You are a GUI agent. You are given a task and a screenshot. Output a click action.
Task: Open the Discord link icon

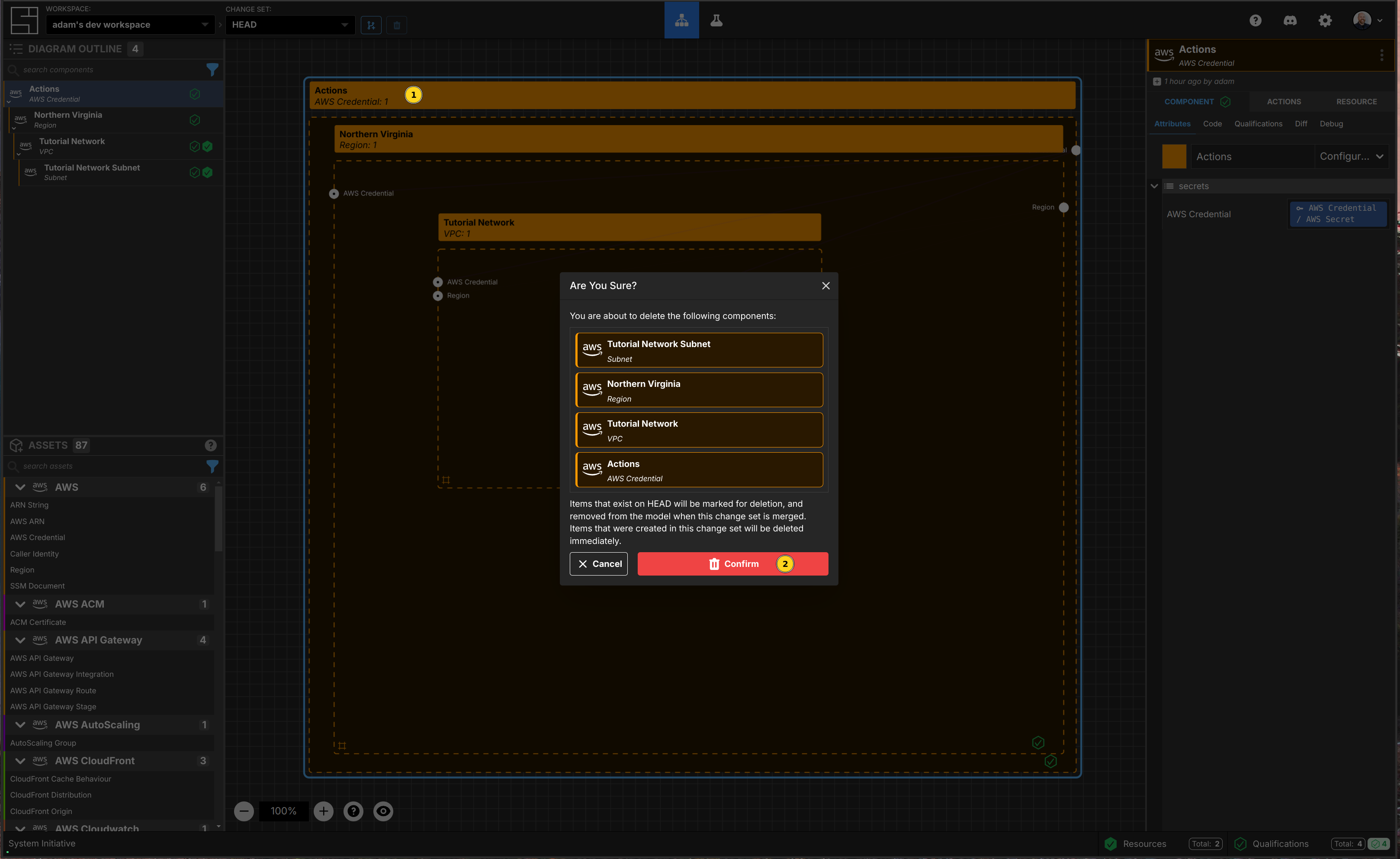pos(1290,20)
